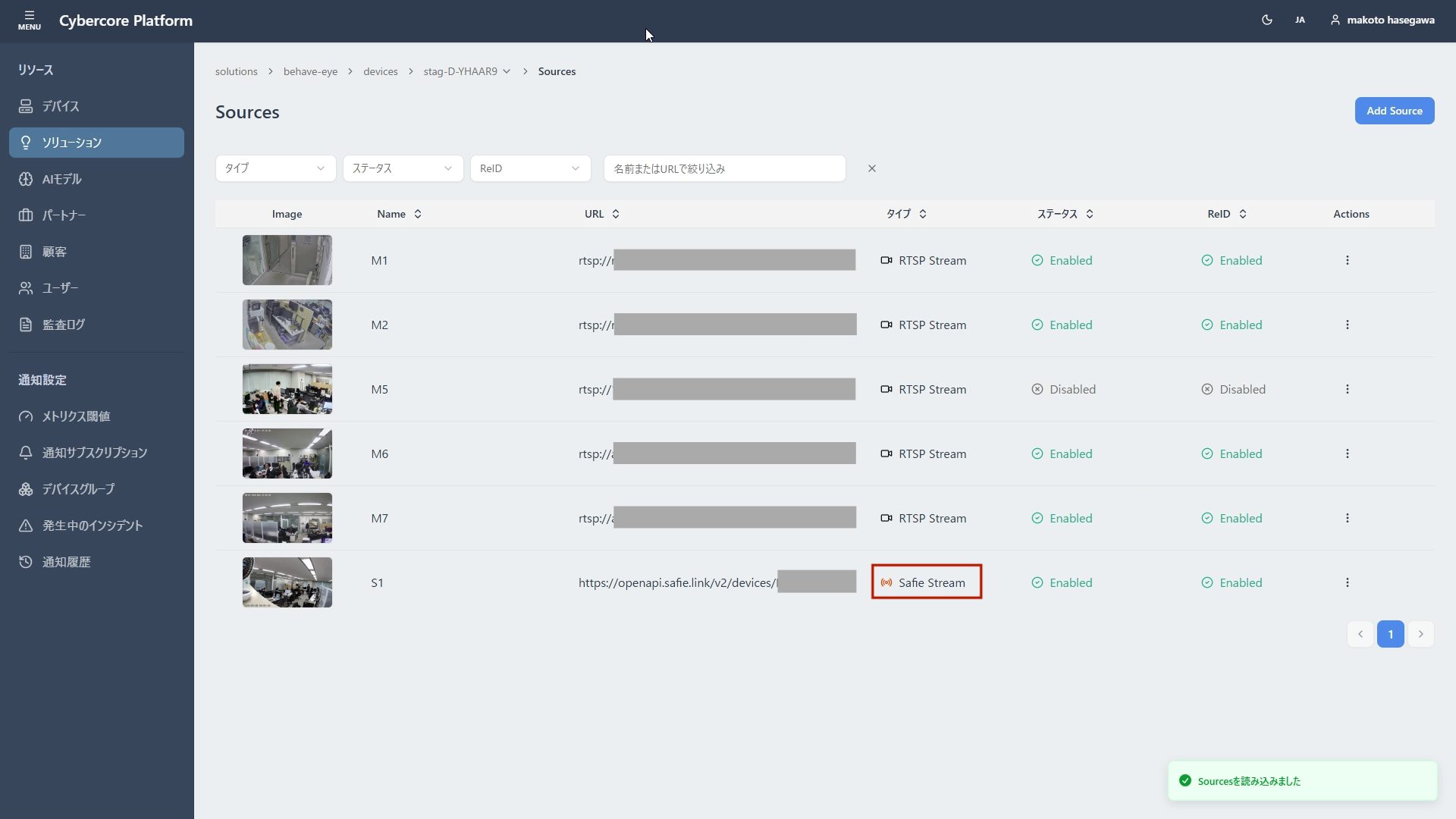Click the devices breadcrumb link
Viewport: 1456px width, 819px height.
(380, 71)
